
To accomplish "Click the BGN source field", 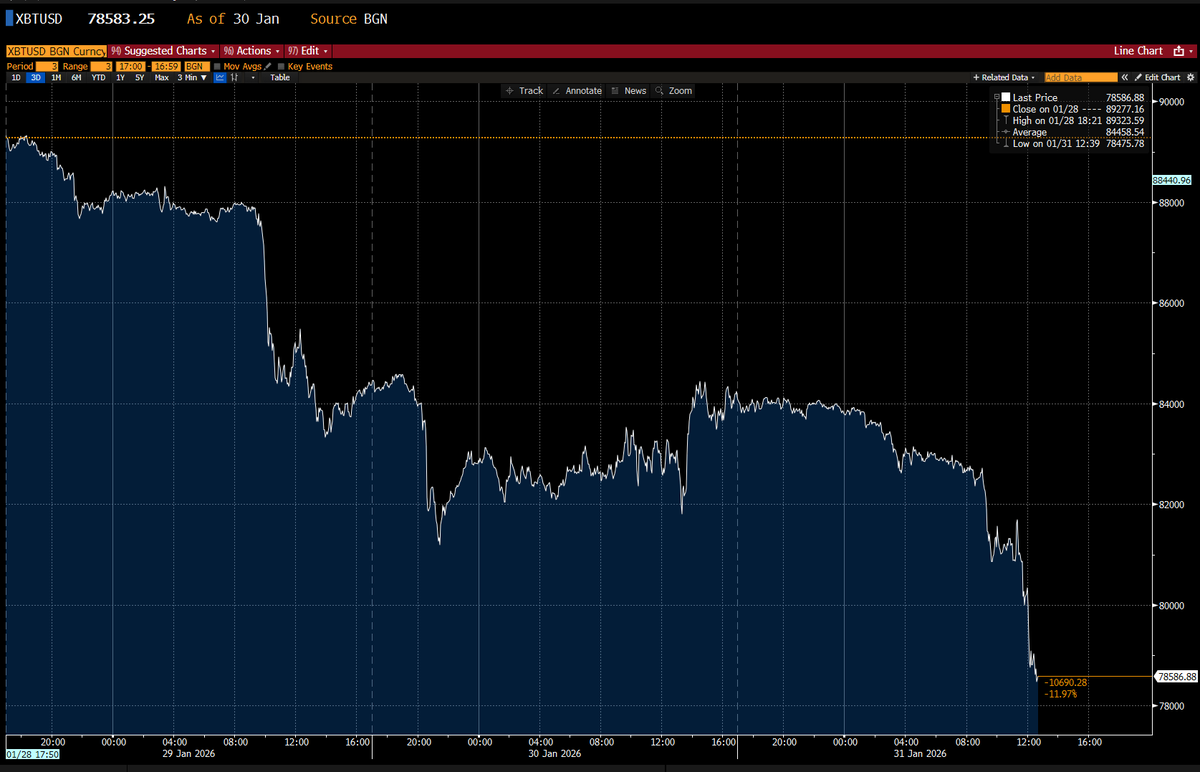I will 197,66.
